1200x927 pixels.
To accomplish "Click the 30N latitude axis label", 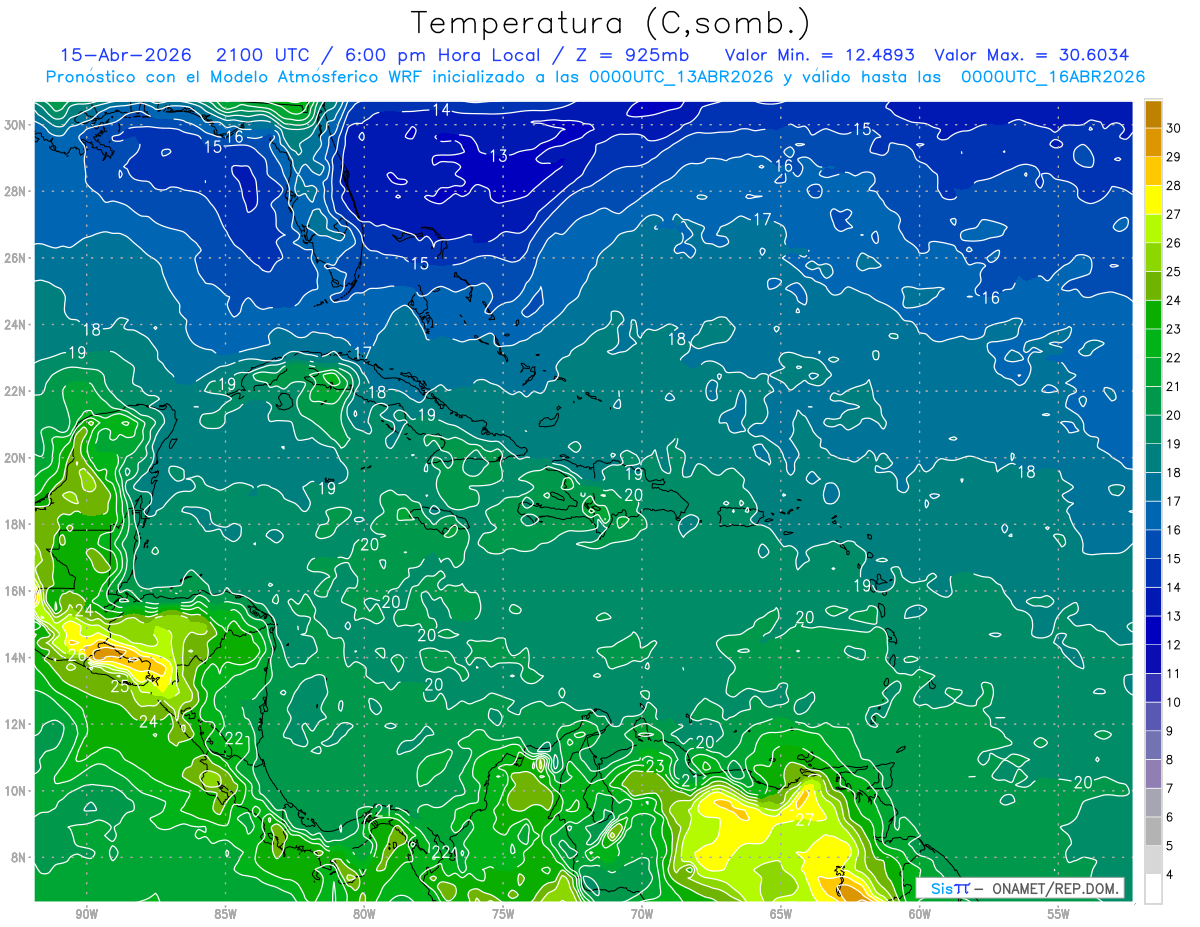I will tap(16, 124).
